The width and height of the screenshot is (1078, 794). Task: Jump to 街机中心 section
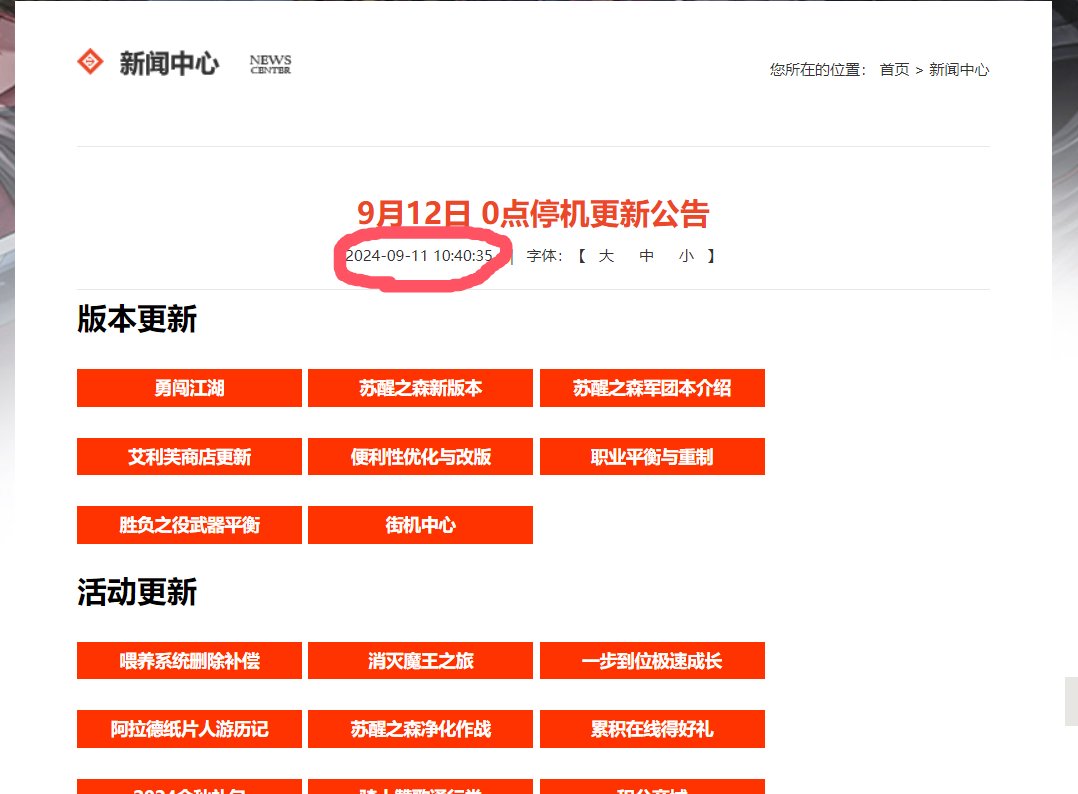[420, 525]
